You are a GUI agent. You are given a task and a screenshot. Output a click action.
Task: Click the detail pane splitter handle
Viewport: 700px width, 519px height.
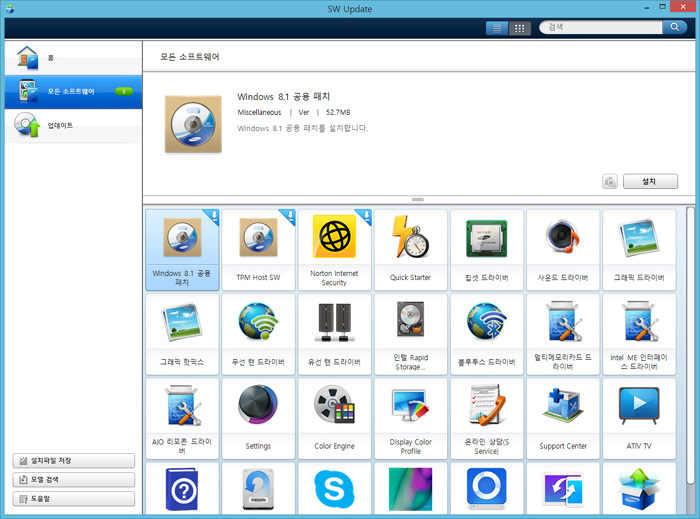pos(418,199)
